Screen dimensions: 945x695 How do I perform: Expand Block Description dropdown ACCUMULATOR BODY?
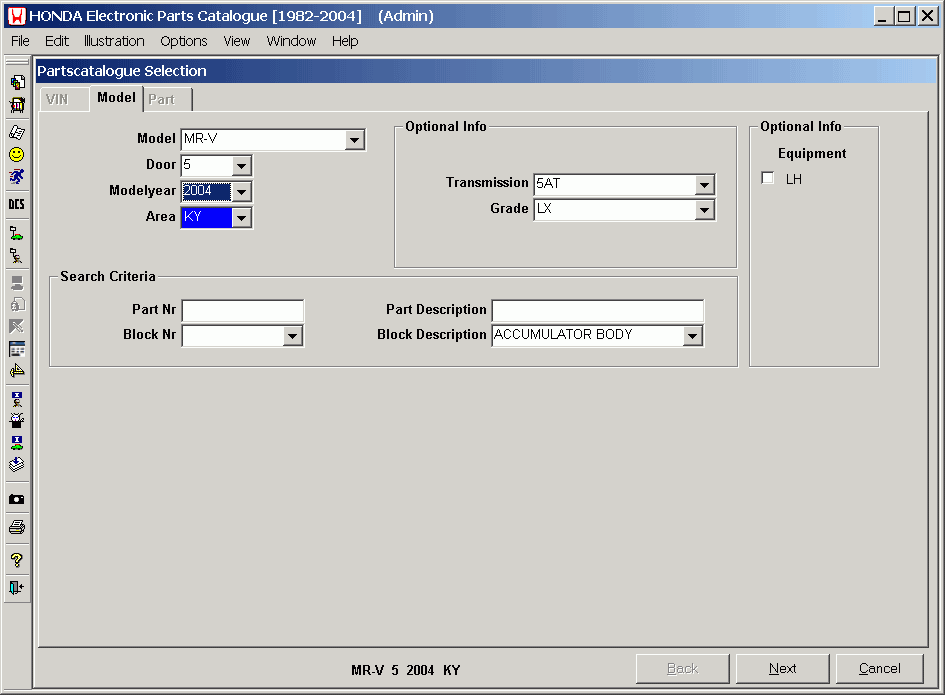(692, 336)
